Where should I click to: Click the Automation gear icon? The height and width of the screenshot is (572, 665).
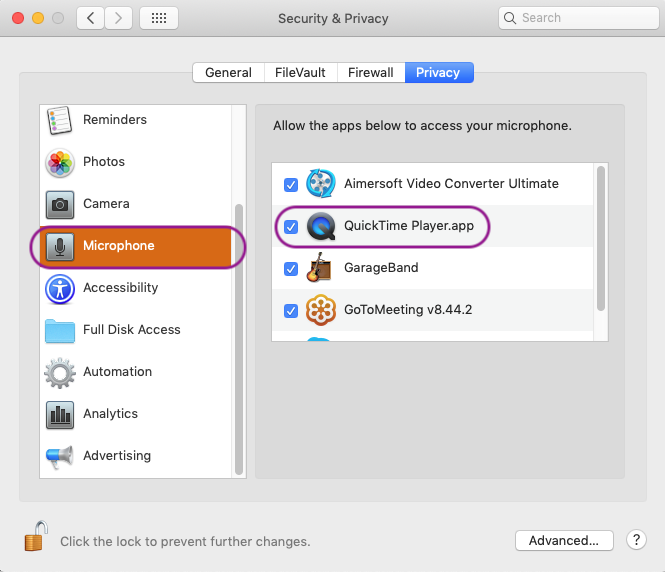pyautogui.click(x=60, y=373)
